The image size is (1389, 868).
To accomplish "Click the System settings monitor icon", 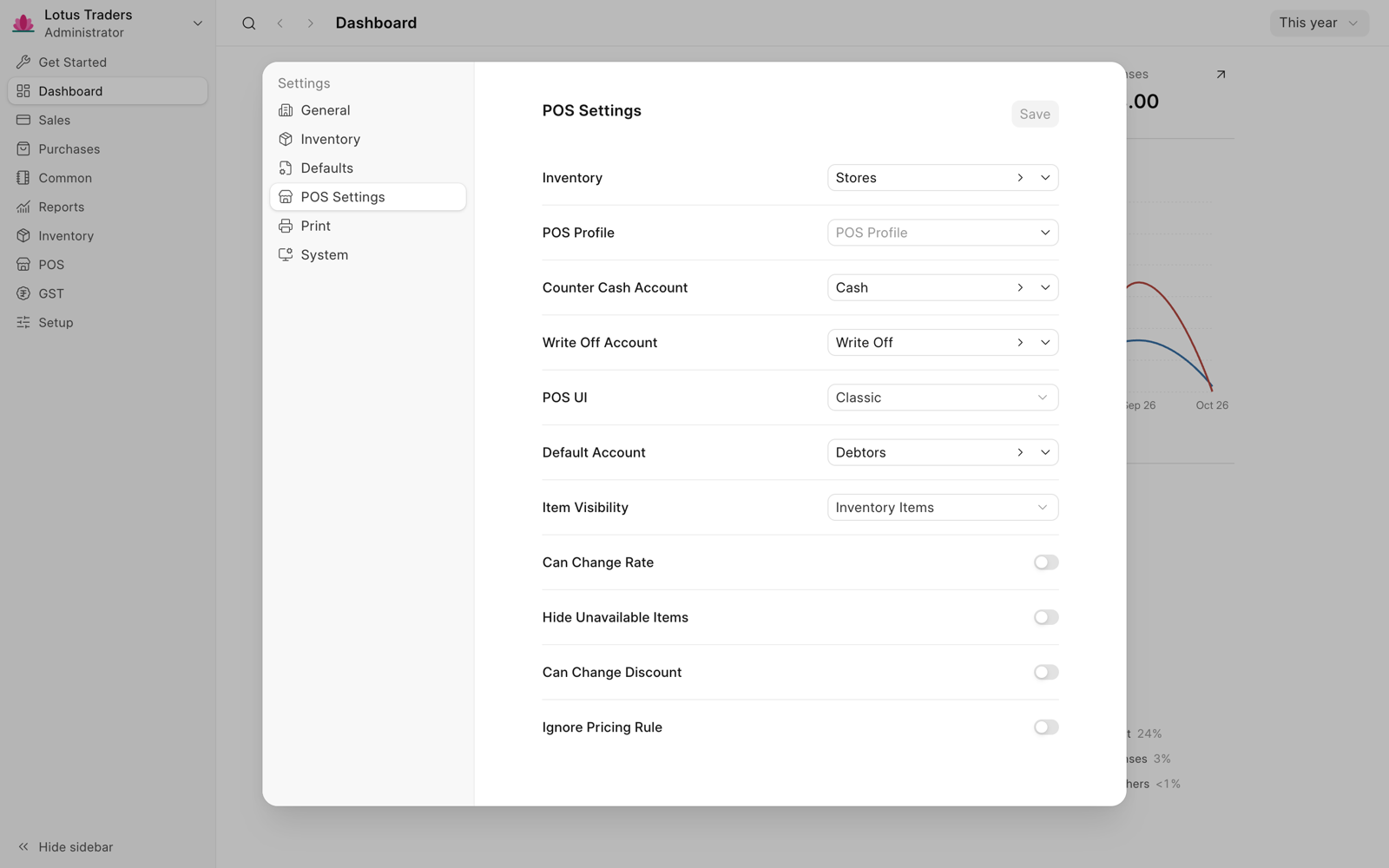I will pos(286,254).
